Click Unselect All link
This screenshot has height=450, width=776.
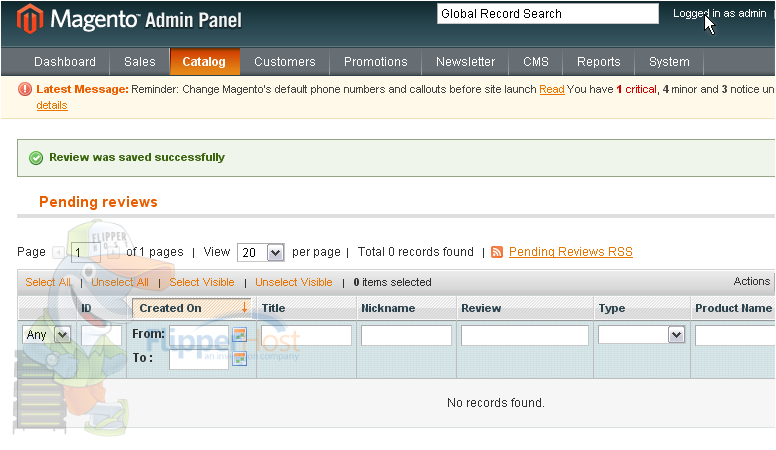tap(120, 282)
